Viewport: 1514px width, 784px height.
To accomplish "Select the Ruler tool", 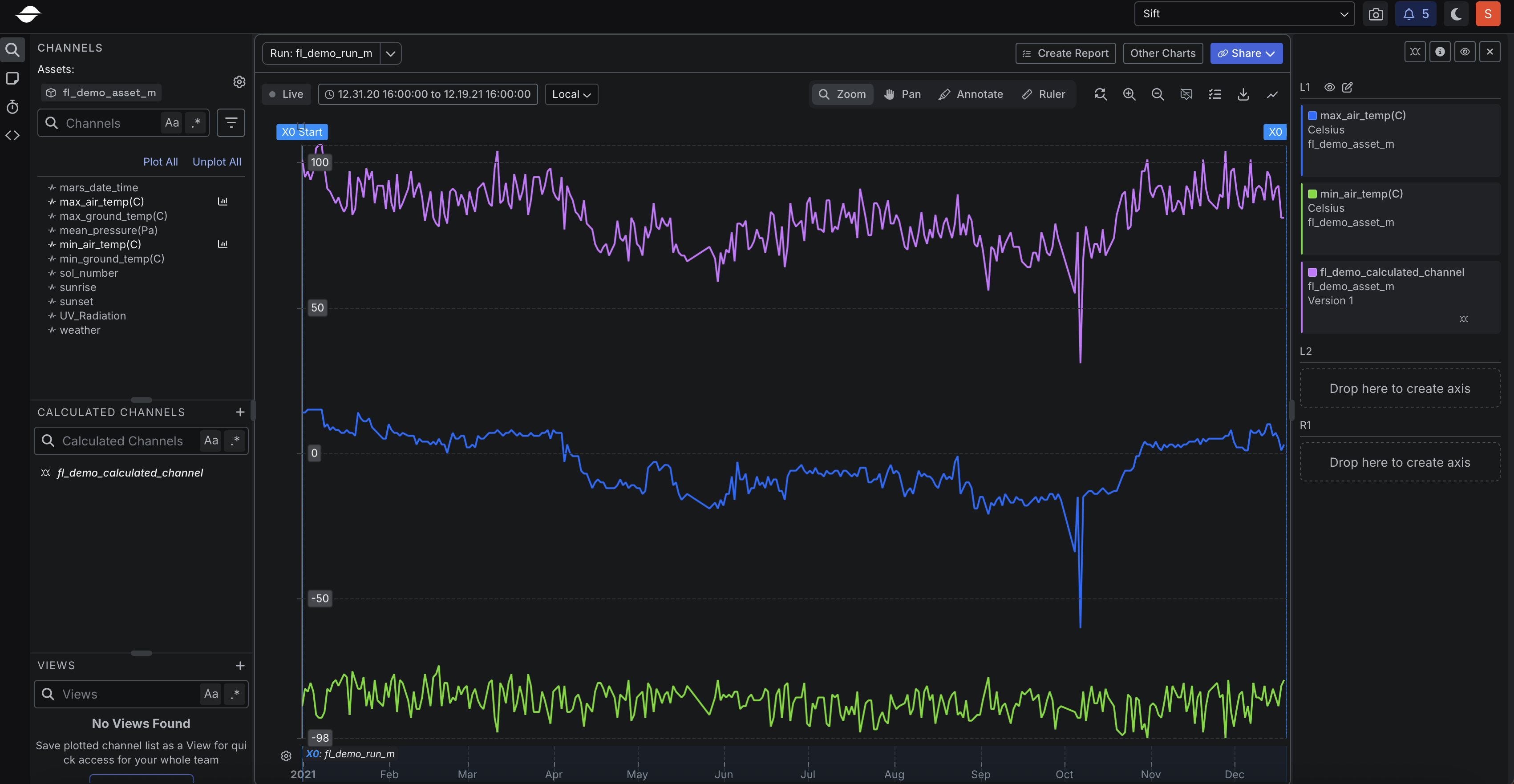I will [x=1043, y=94].
